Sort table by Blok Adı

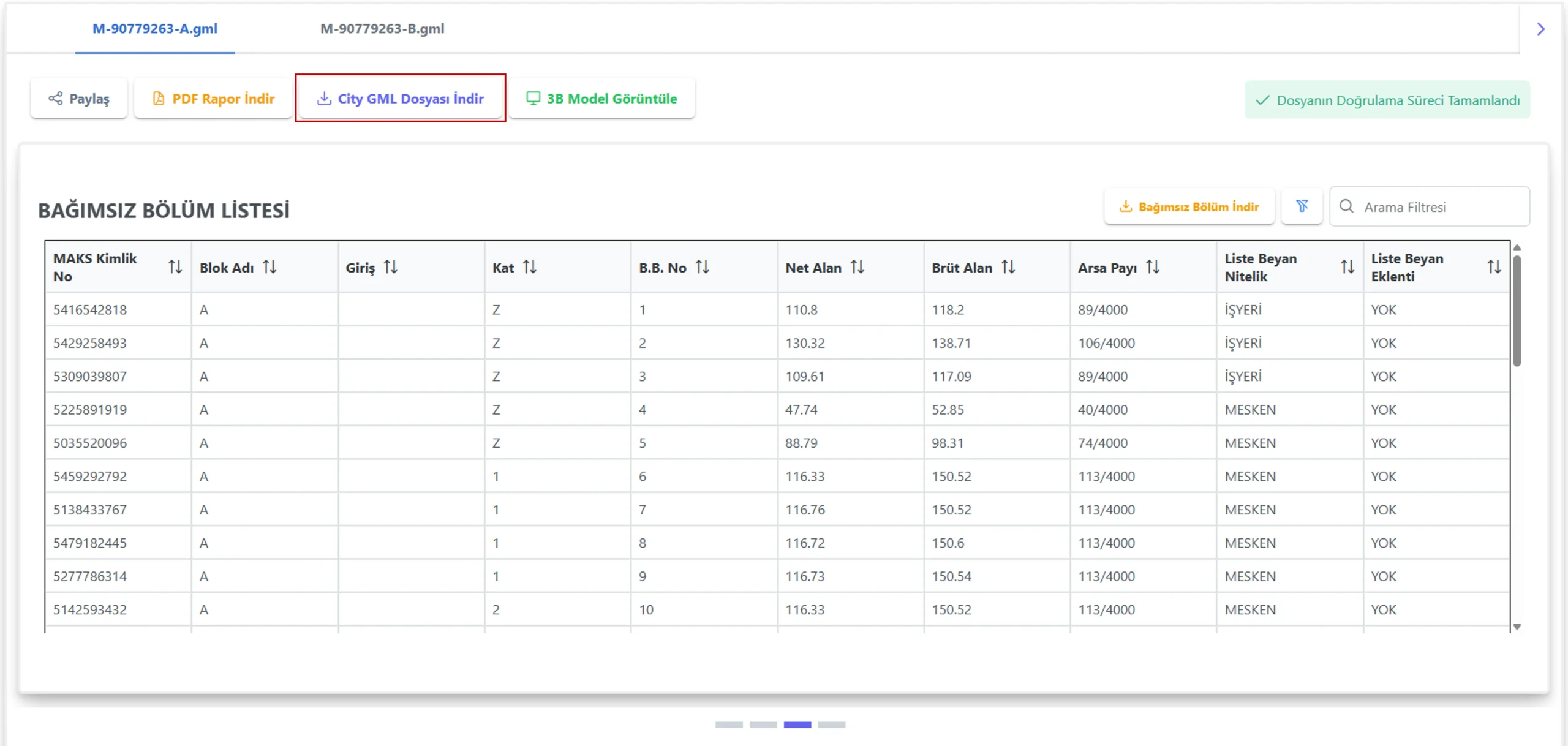pyautogui.click(x=269, y=267)
